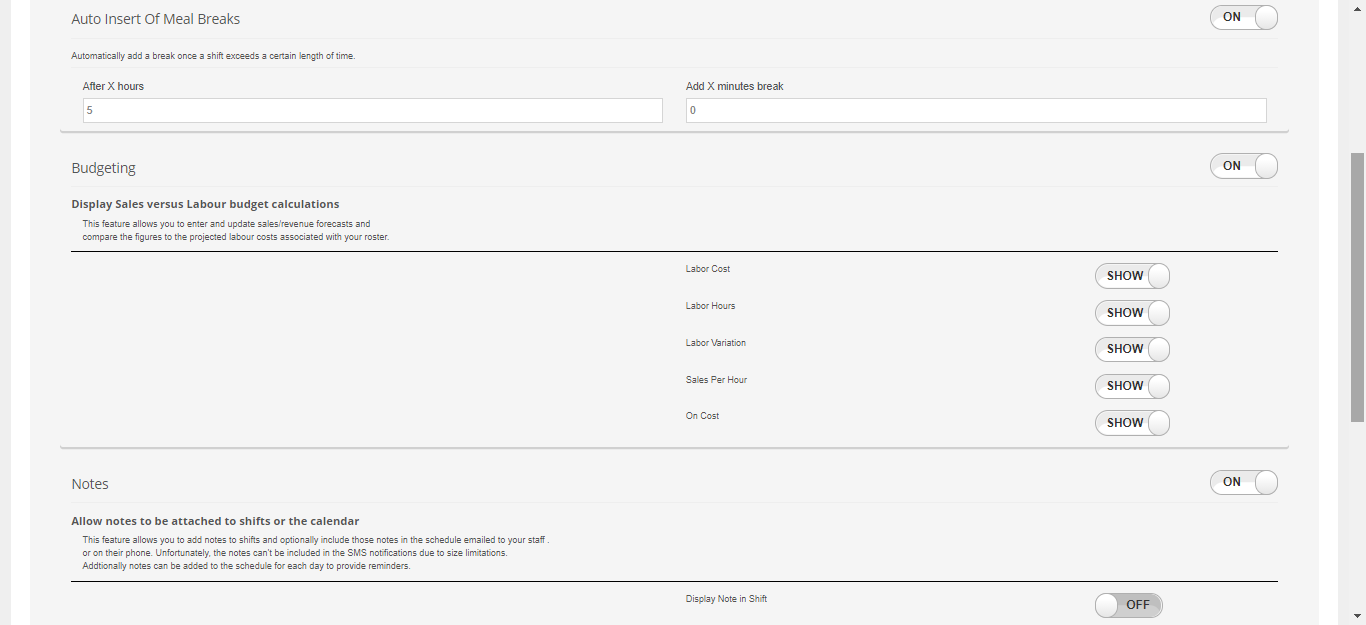The height and width of the screenshot is (625, 1366).
Task: Click 'Display Sales versus Labour budget calculations' text
Action: [205, 204]
